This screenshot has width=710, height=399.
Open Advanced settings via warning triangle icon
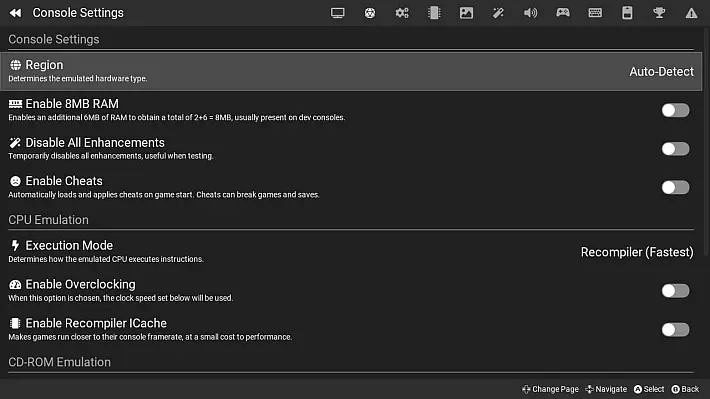[691, 13]
